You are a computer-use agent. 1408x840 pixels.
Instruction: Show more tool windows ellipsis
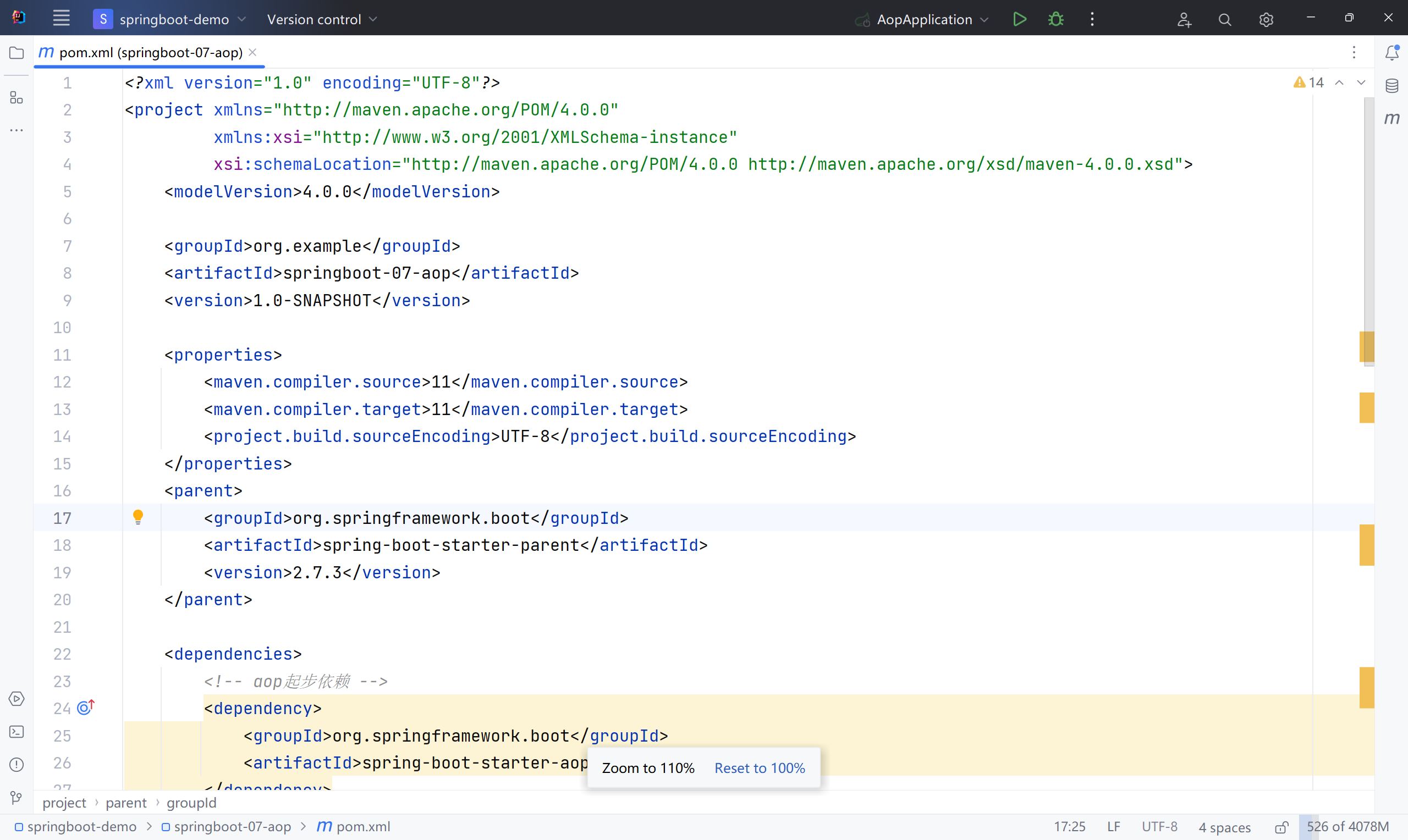click(16, 130)
